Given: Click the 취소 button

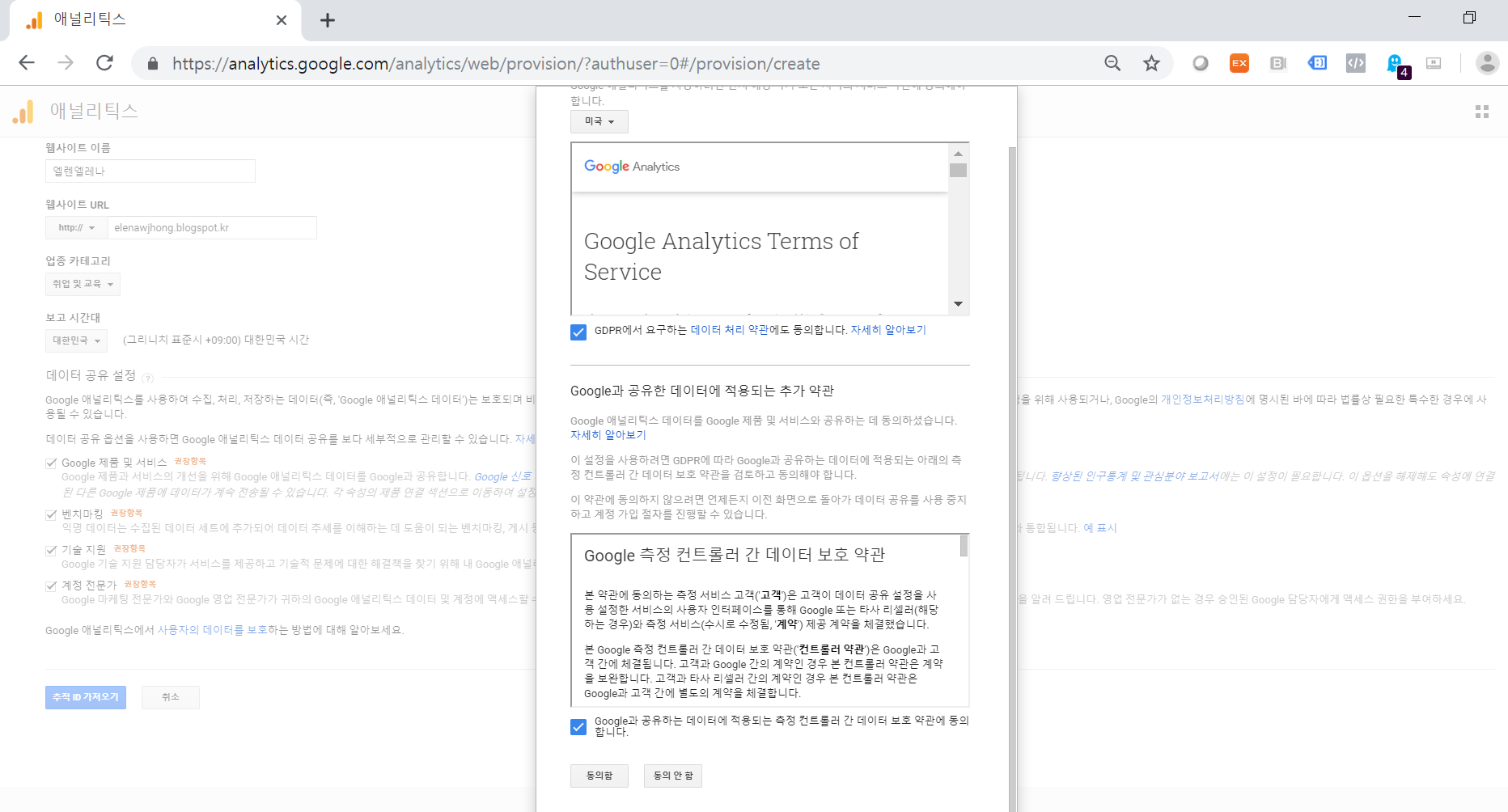Looking at the screenshot, I should pos(171,697).
